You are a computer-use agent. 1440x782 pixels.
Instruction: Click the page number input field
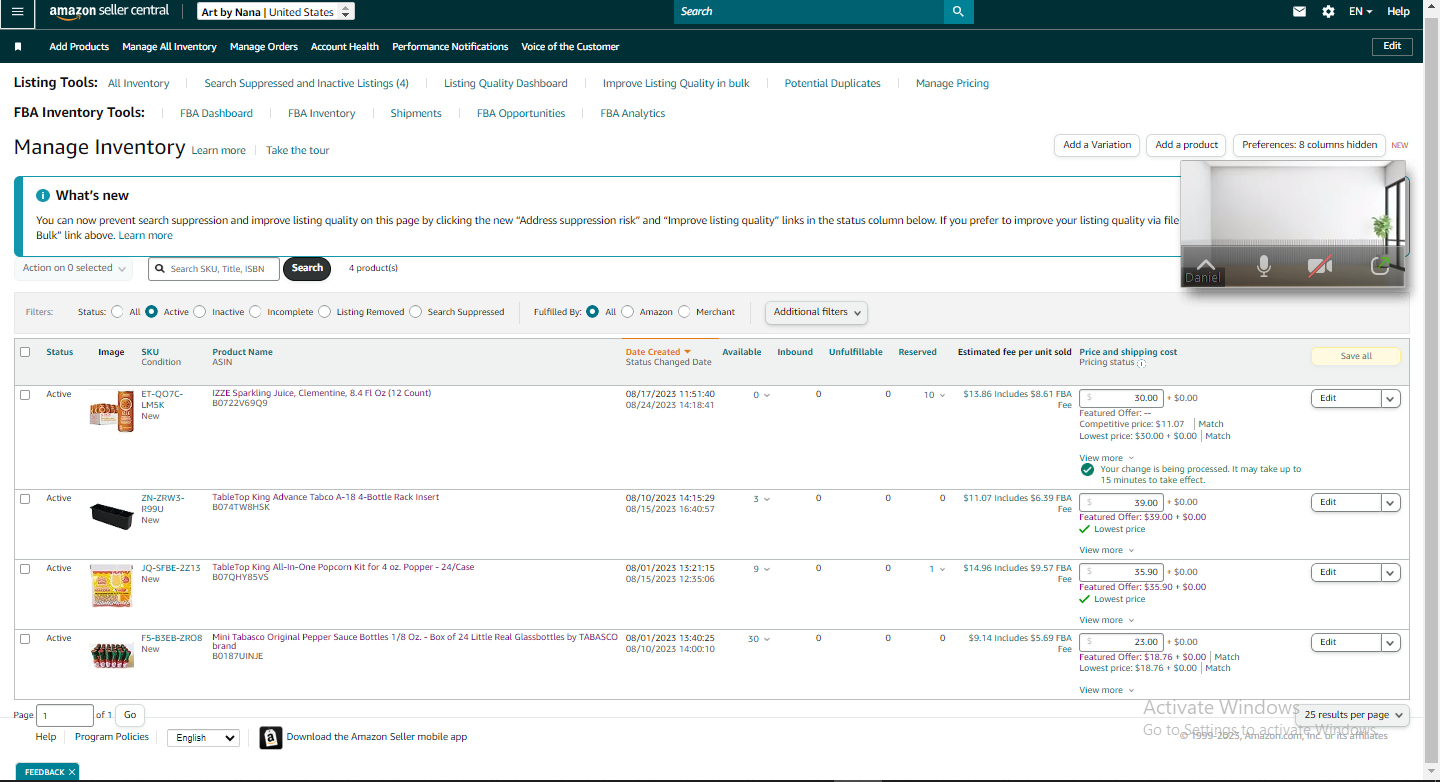[x=65, y=715]
